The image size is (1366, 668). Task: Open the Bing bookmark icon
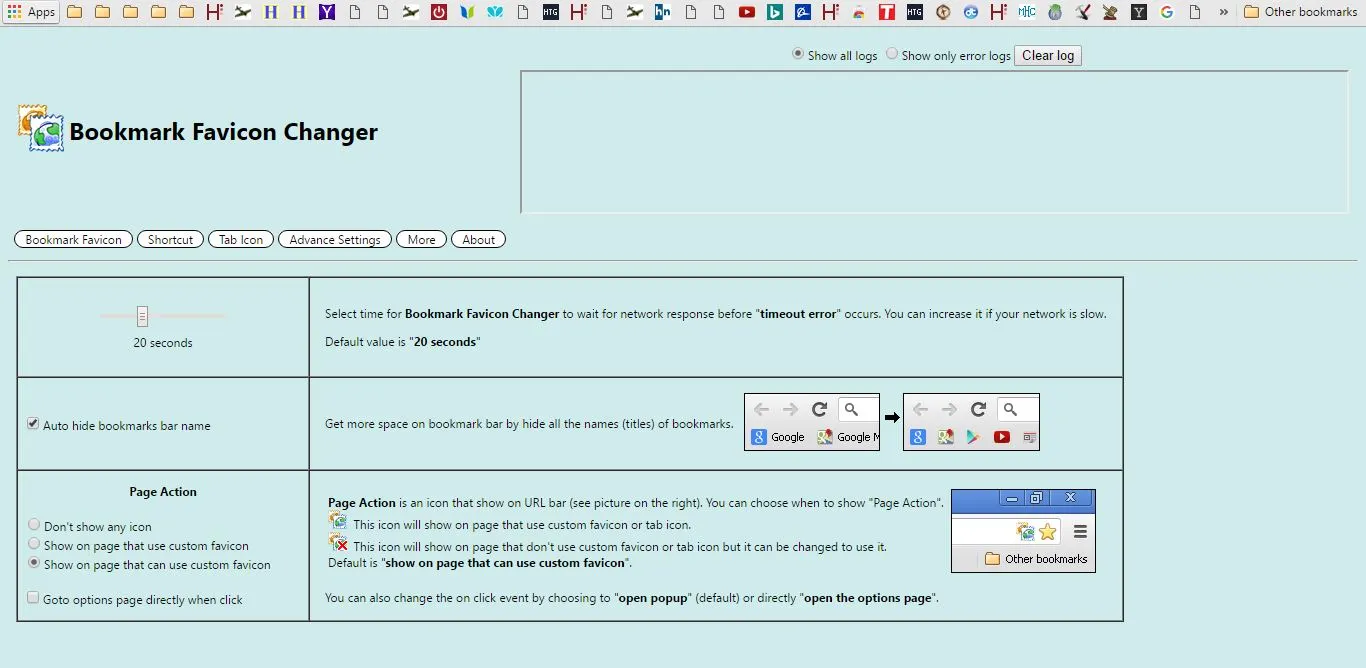774,12
